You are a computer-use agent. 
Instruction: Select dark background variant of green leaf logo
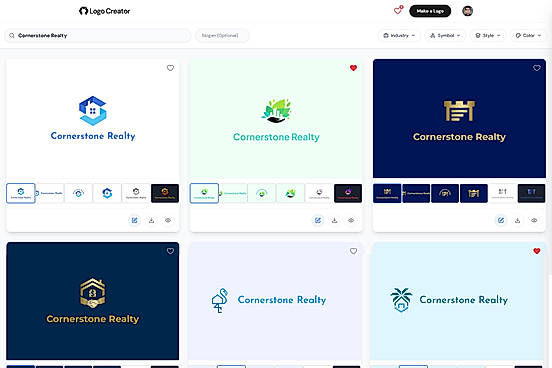(348, 193)
